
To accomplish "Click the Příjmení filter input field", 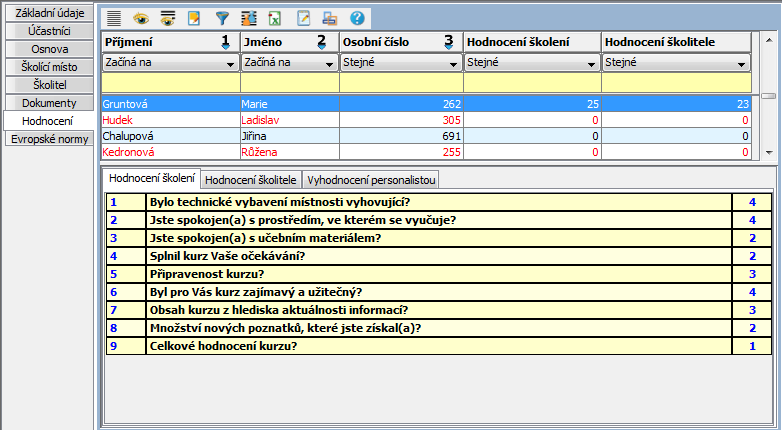I will (x=170, y=83).
